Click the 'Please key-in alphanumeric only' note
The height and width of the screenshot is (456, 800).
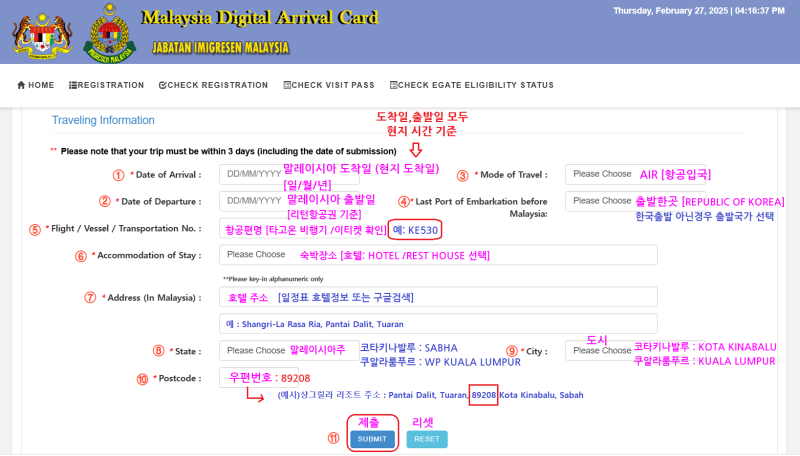click(273, 279)
